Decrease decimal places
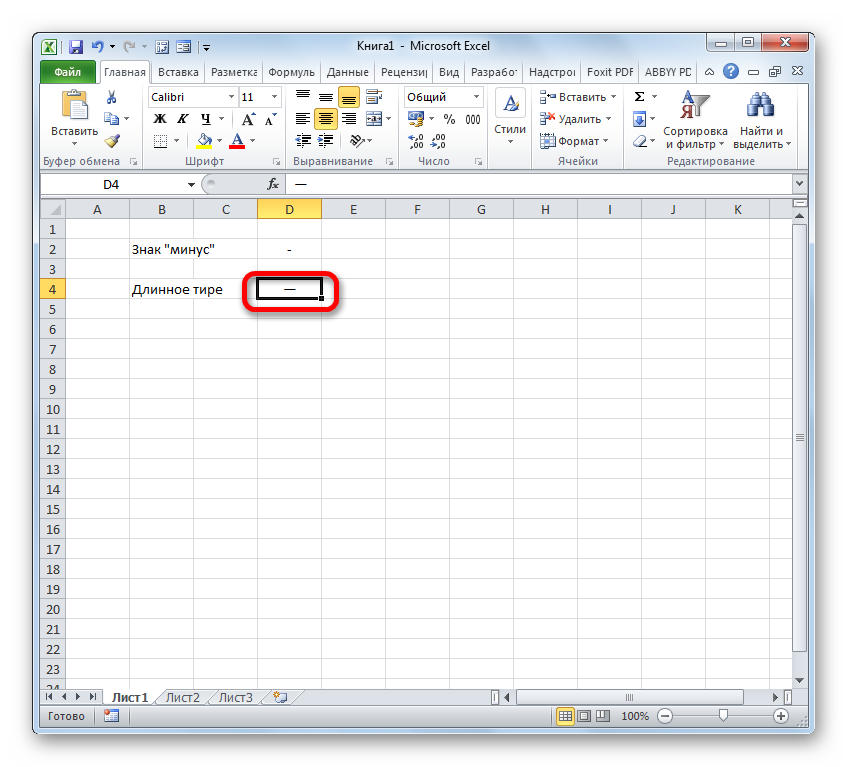The width and height of the screenshot is (848, 767). point(438,141)
